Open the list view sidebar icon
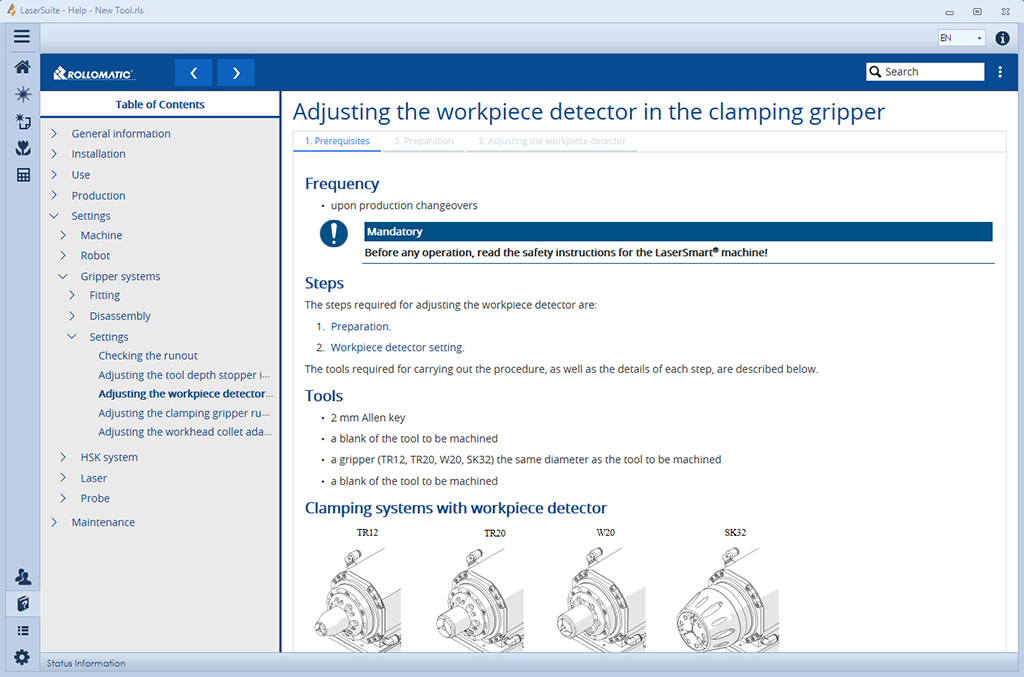The image size is (1024, 677). click(23, 631)
